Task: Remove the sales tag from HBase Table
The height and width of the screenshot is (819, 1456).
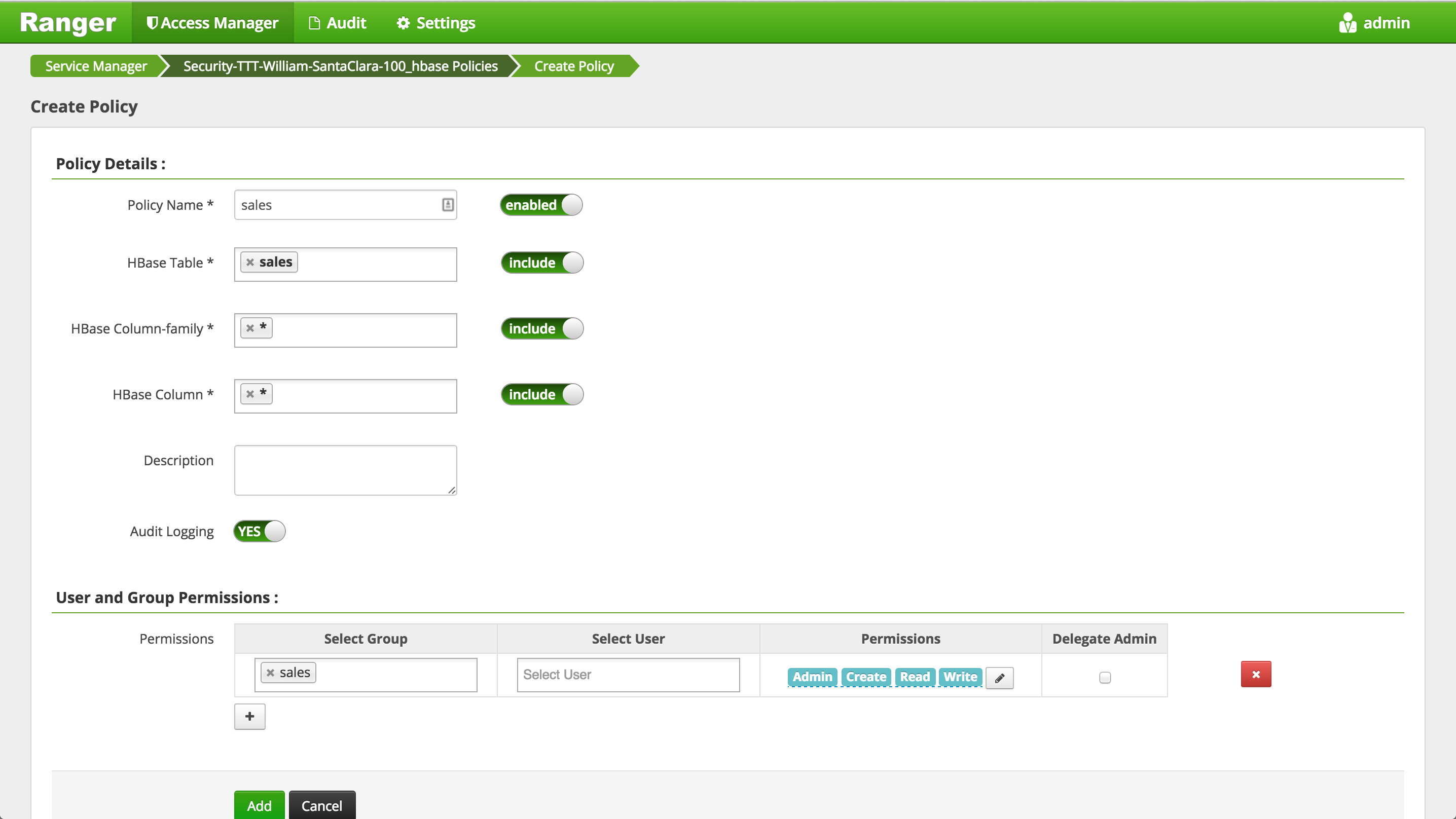Action: [x=250, y=262]
